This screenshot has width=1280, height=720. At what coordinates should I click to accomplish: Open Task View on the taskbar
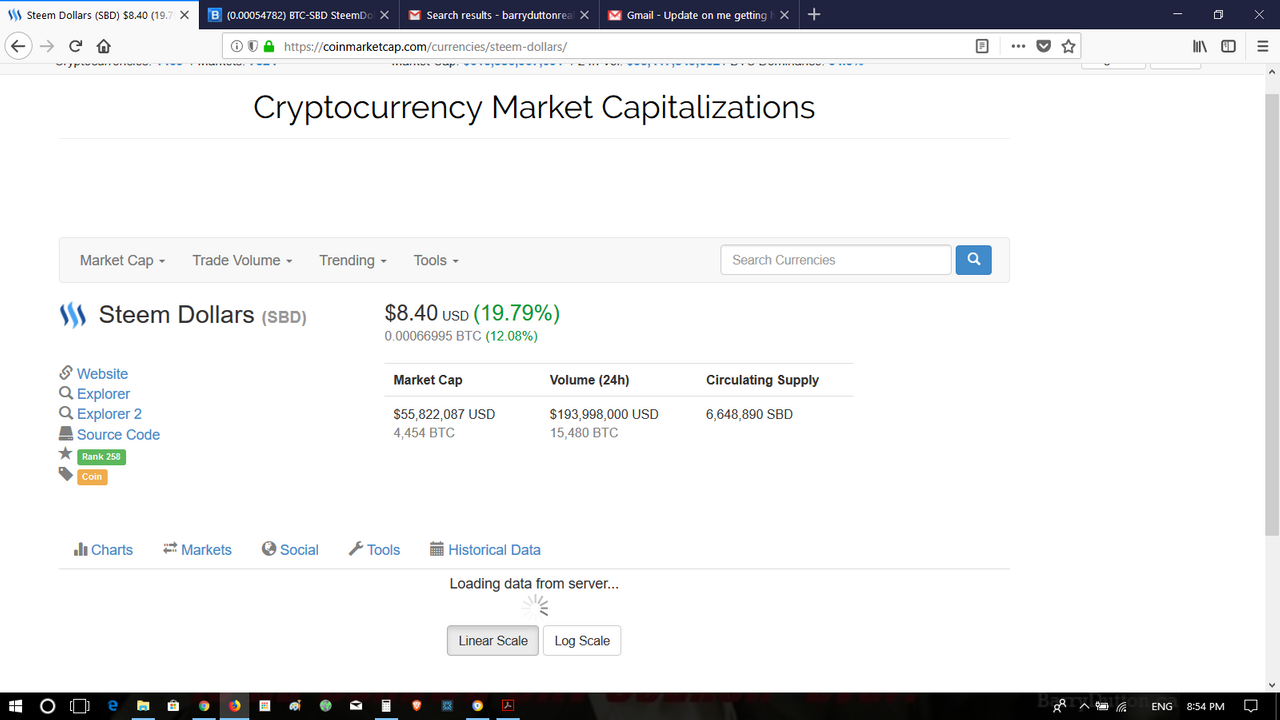[80, 706]
